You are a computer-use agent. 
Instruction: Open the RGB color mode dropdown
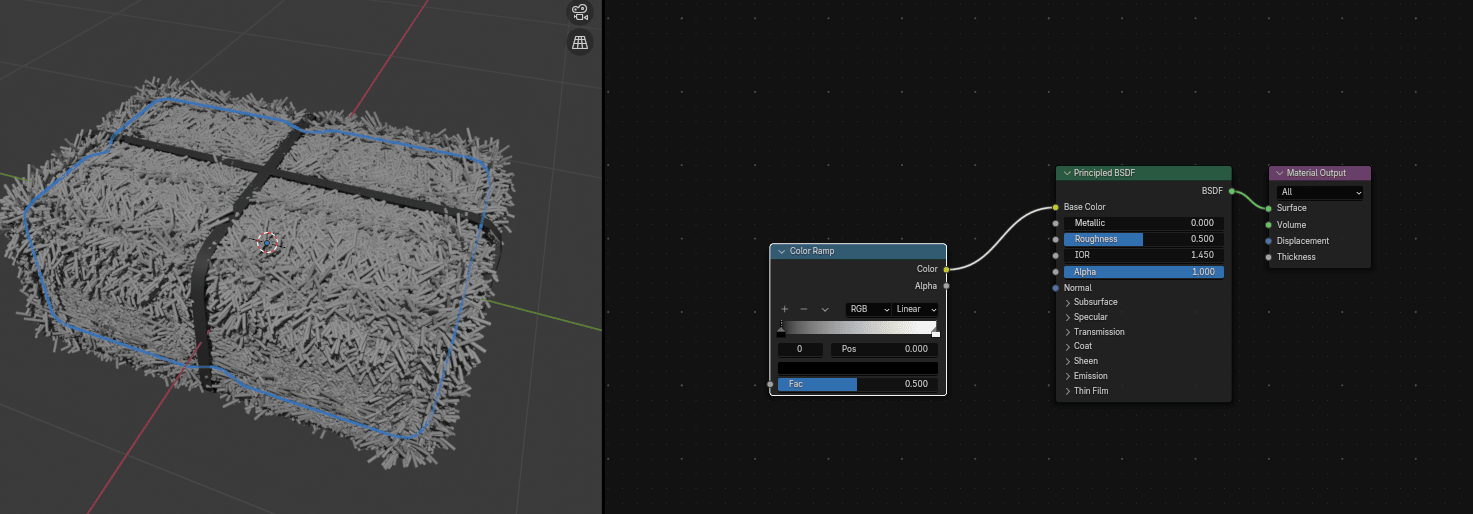tap(867, 310)
